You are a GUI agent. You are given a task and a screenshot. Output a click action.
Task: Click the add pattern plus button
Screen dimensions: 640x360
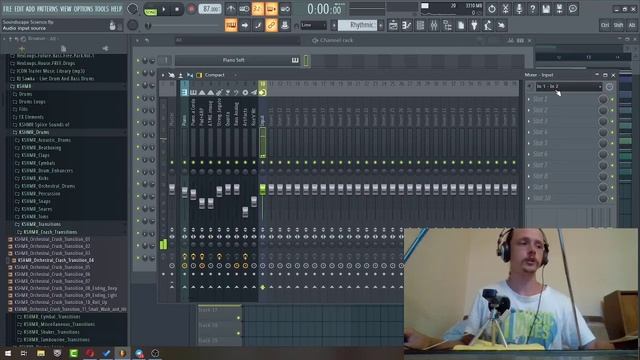[x=381, y=25]
